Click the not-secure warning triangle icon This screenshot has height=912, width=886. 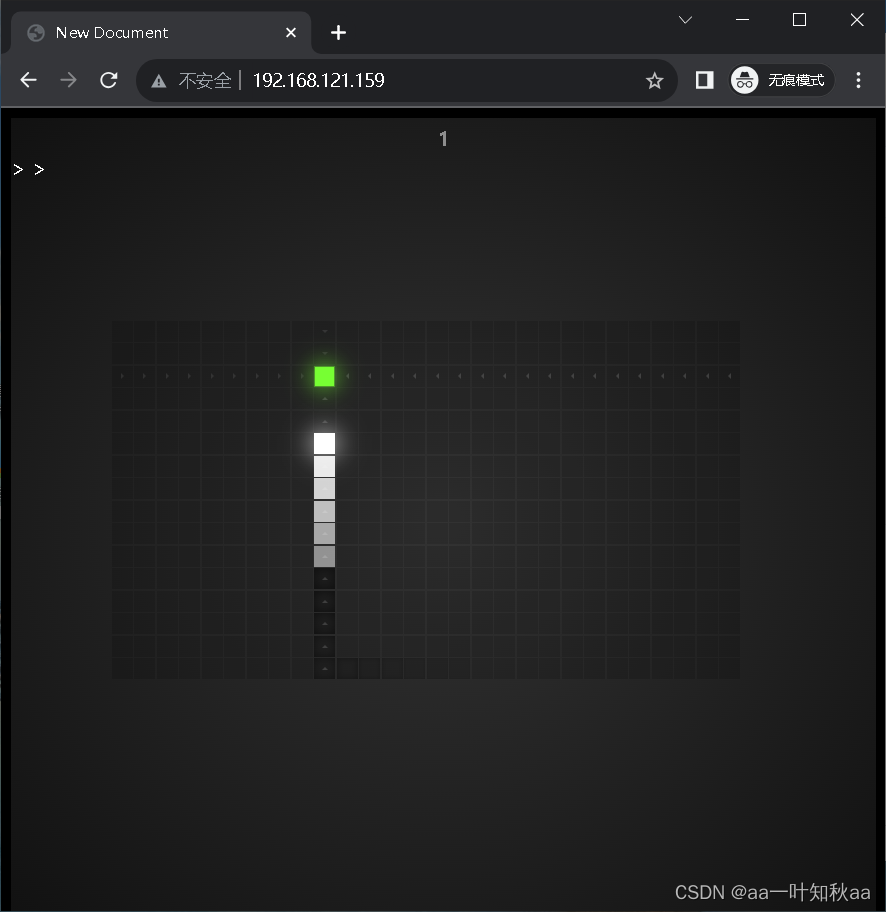pos(158,81)
